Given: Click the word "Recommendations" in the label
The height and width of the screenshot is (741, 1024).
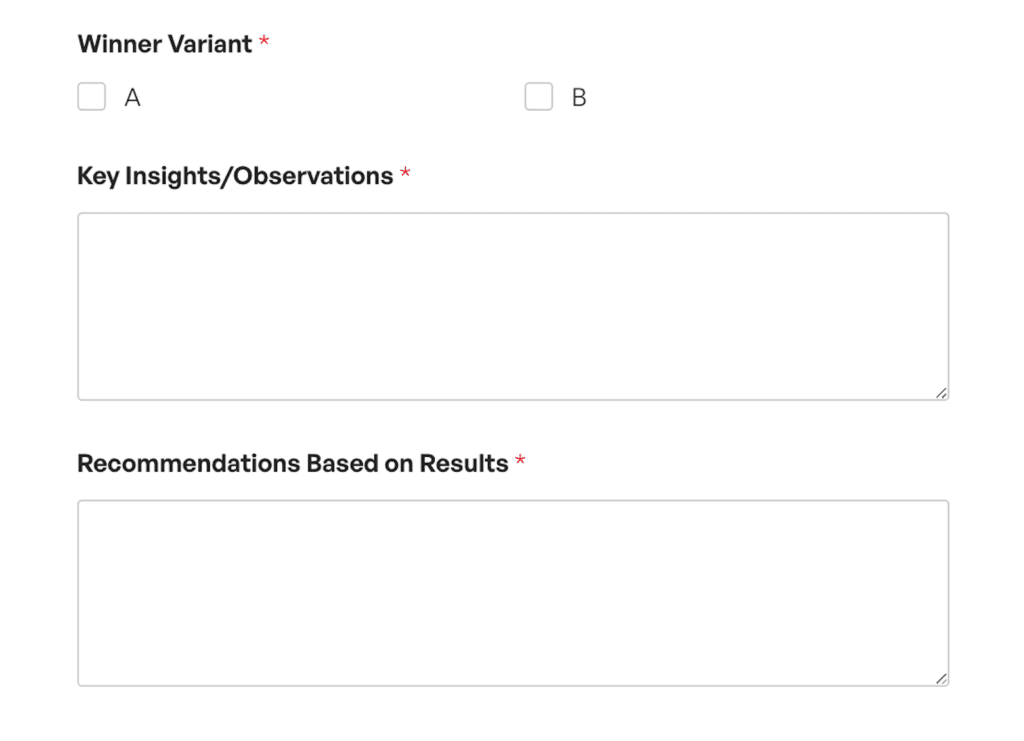Looking at the screenshot, I should [x=189, y=464].
